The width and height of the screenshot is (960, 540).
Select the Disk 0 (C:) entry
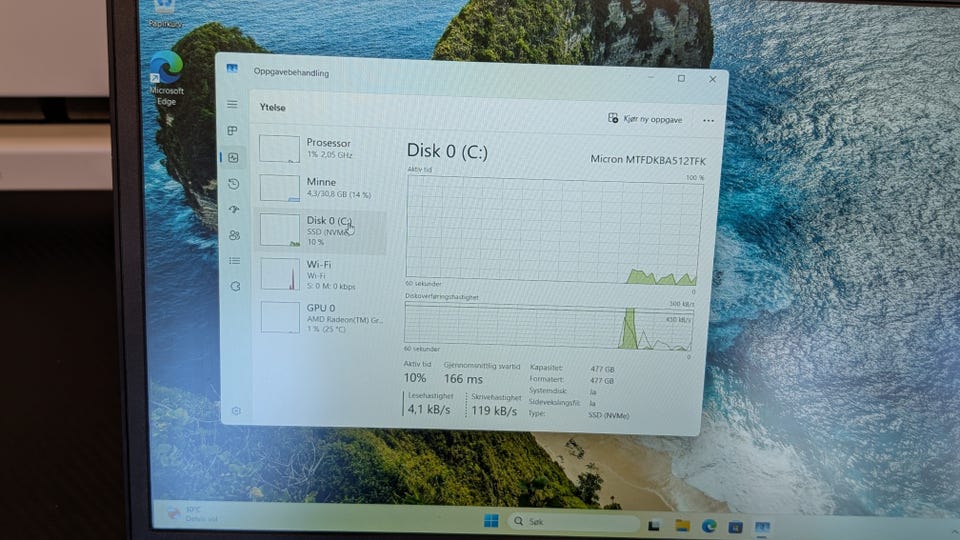[322, 231]
